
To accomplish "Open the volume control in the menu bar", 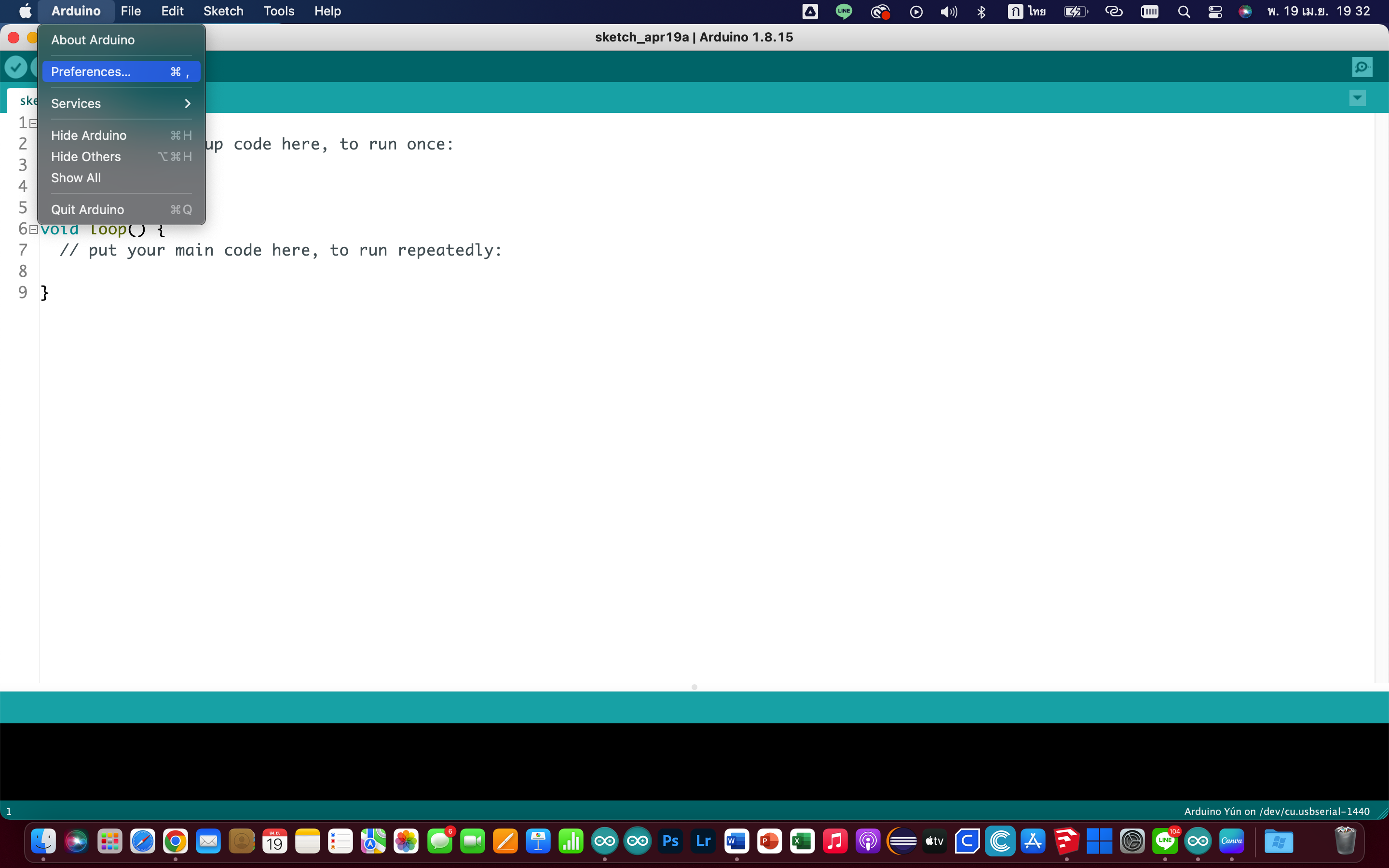I will (x=949, y=12).
